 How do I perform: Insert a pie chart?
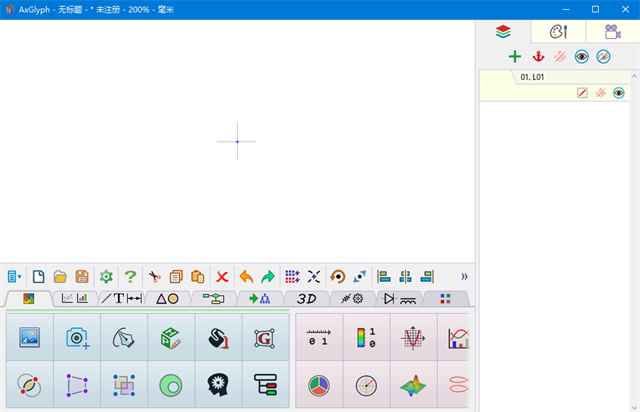(319, 385)
